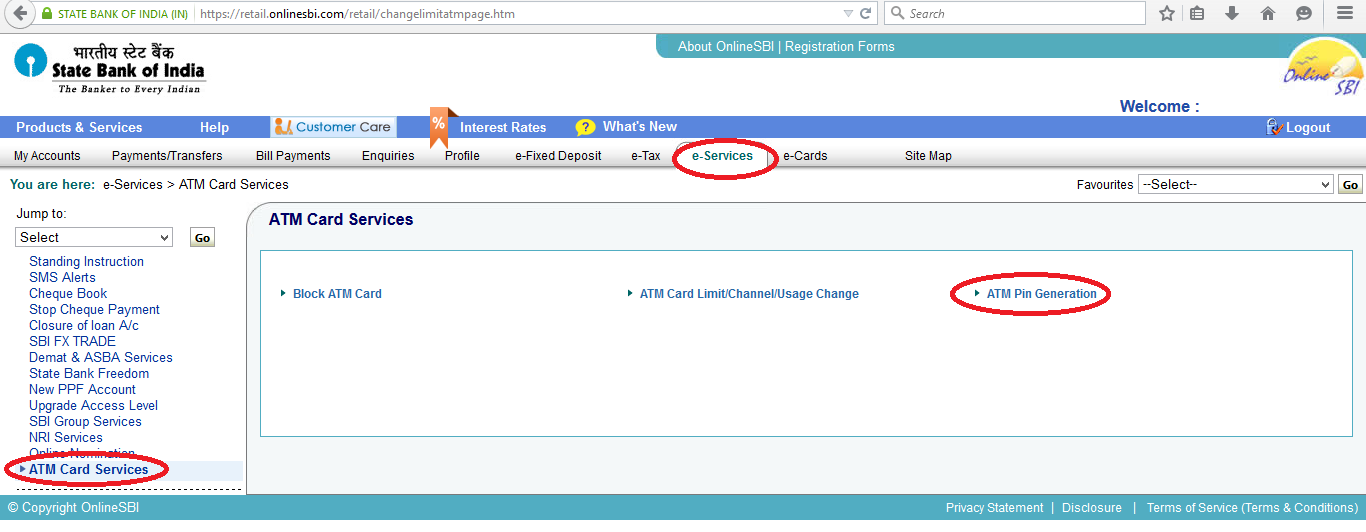Open the bookmarks list icon

tap(1198, 14)
